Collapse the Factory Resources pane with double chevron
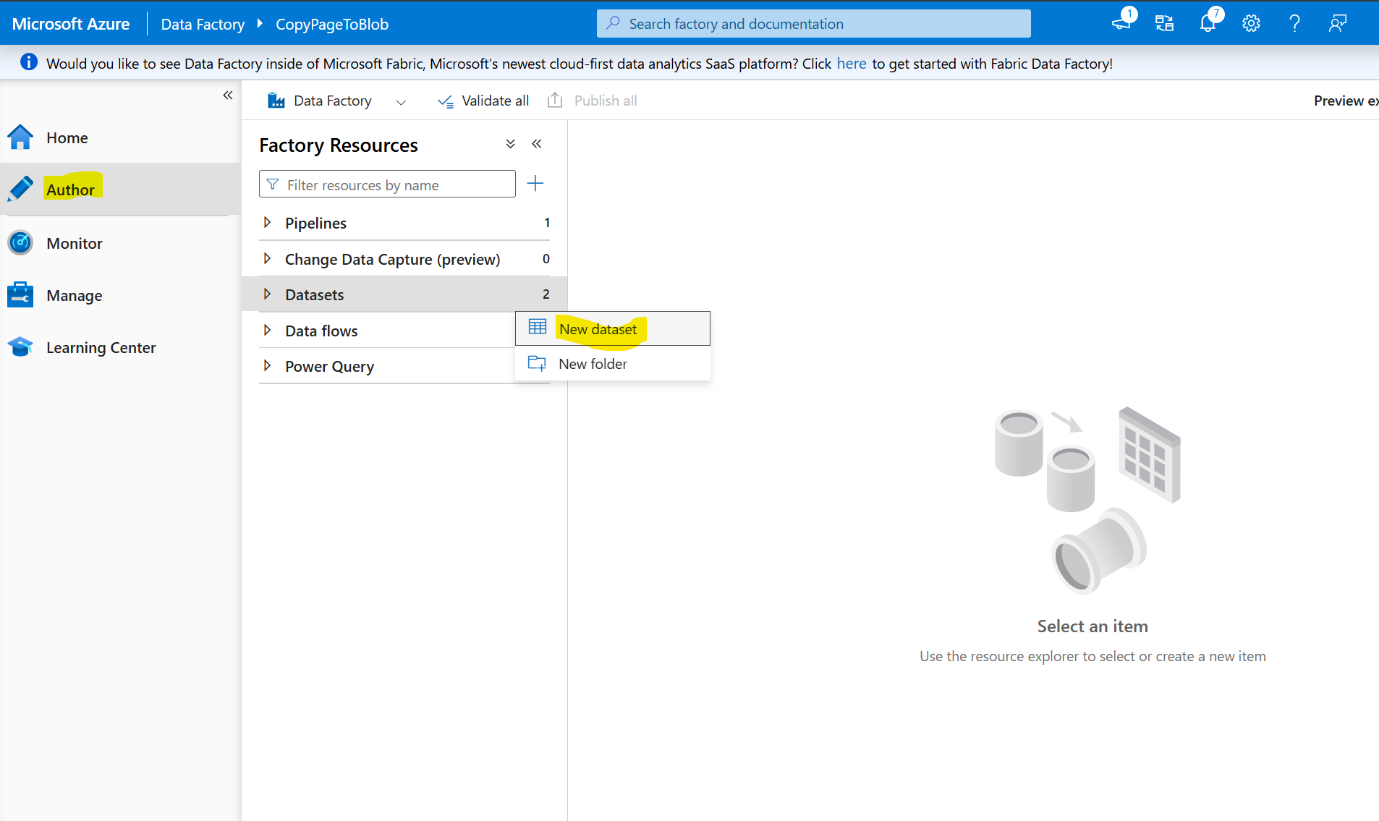The height and width of the screenshot is (821, 1379). 536,143
